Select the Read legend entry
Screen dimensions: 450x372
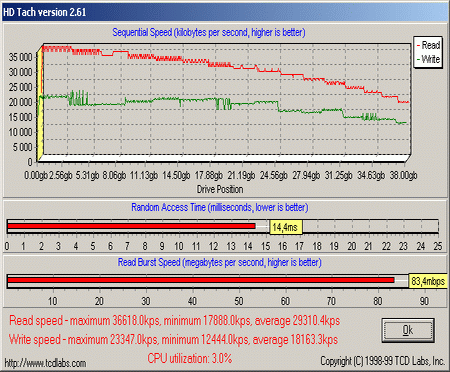[429, 45]
